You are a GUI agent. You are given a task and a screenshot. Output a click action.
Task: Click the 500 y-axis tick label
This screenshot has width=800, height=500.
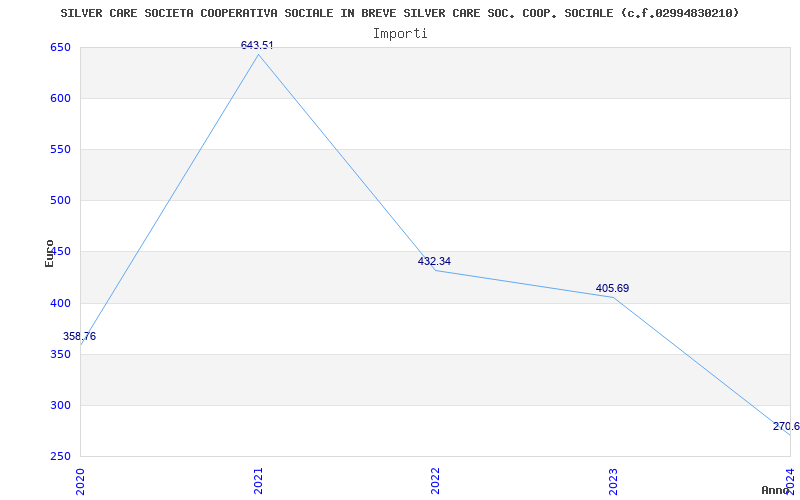(60, 201)
